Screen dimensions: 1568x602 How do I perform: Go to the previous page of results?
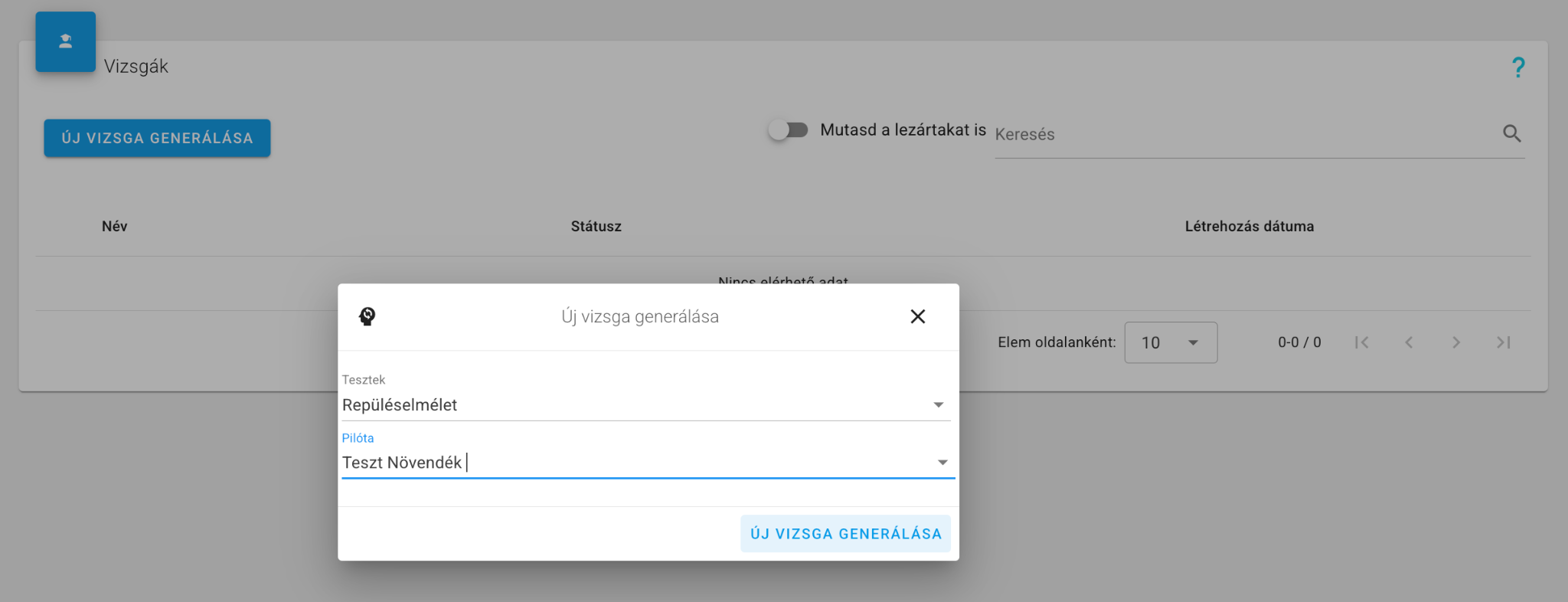(1409, 342)
